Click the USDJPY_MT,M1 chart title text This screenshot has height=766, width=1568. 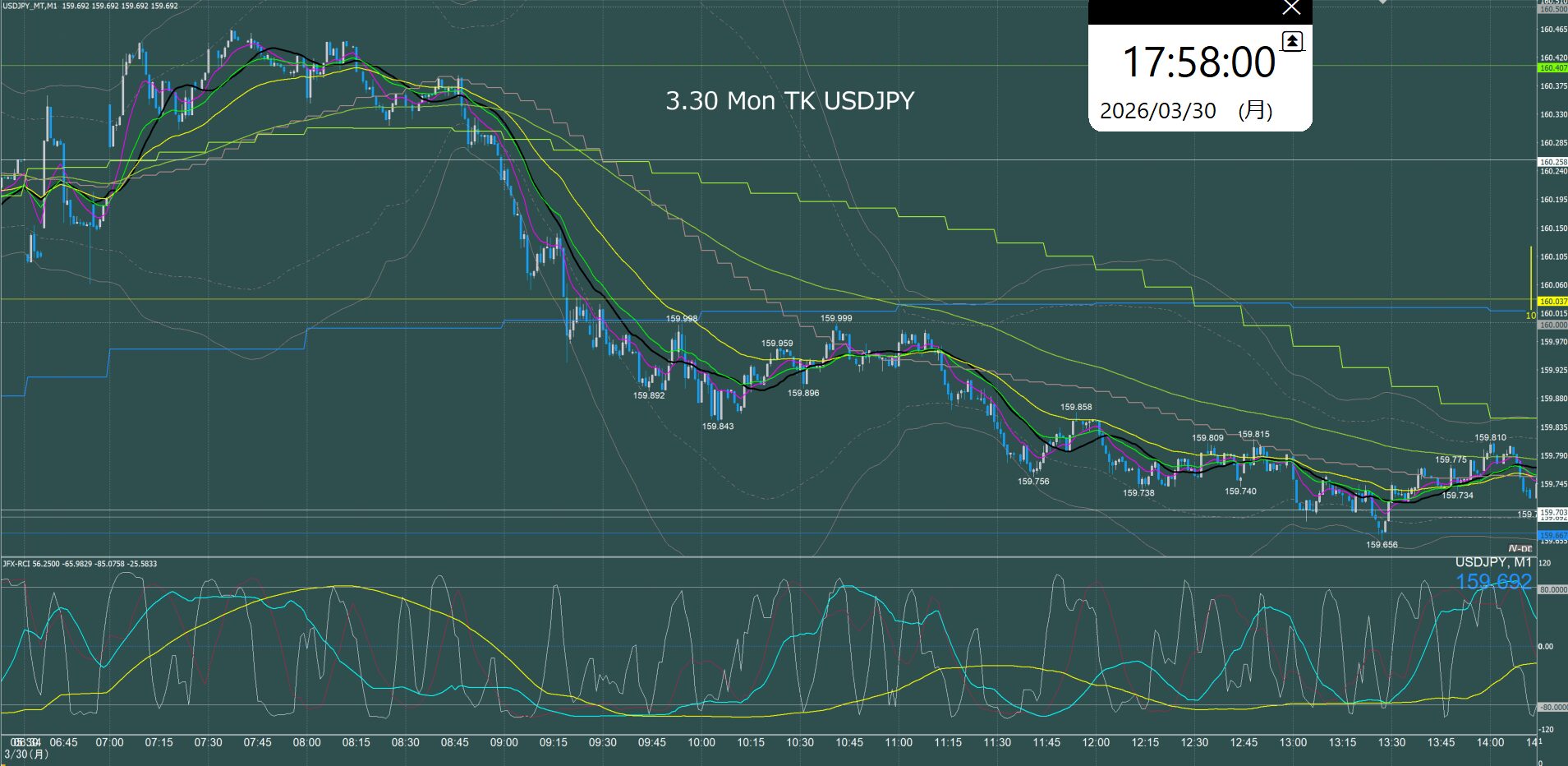point(30,6)
